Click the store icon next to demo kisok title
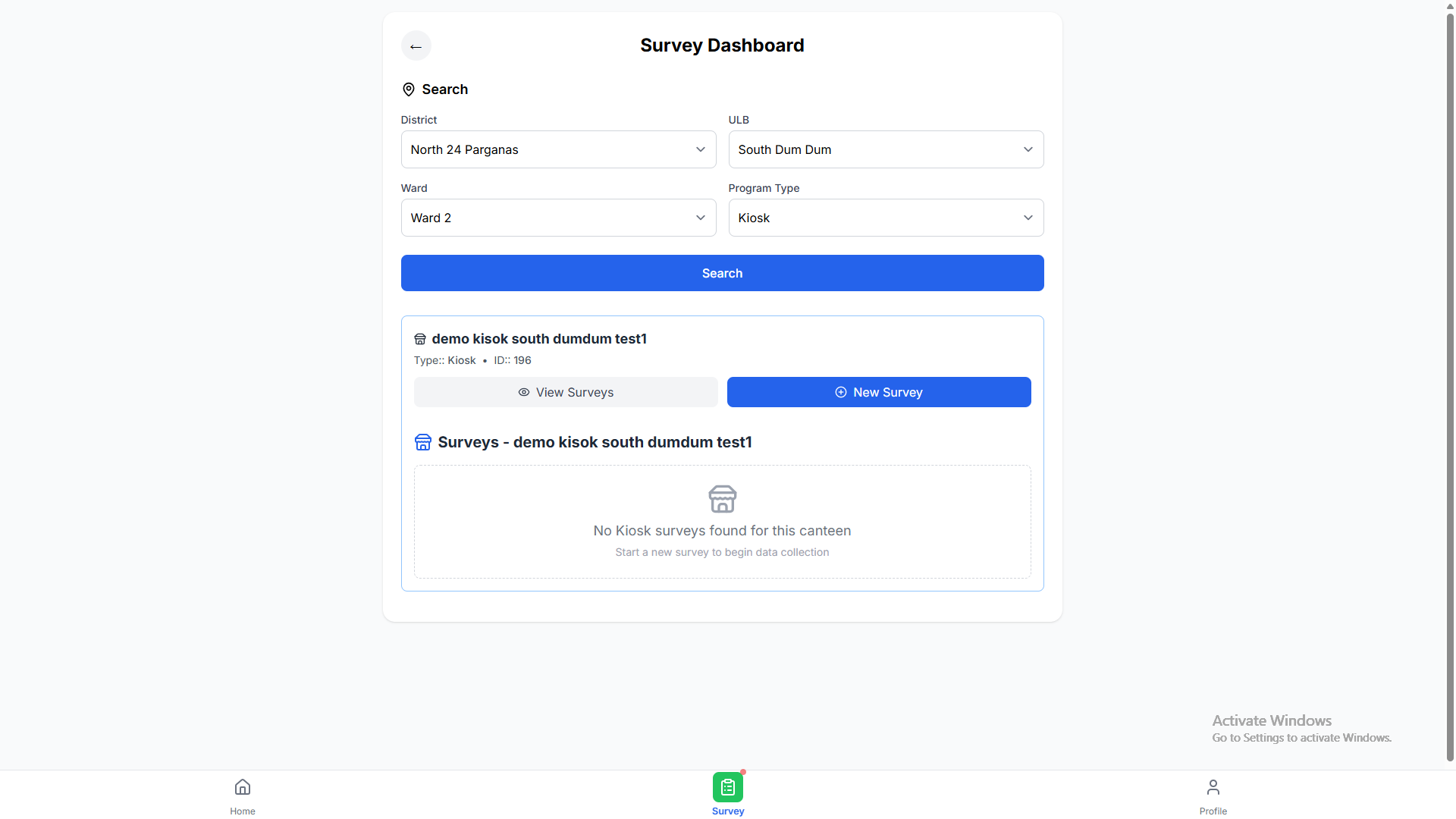The width and height of the screenshot is (1456, 819). tap(420, 339)
